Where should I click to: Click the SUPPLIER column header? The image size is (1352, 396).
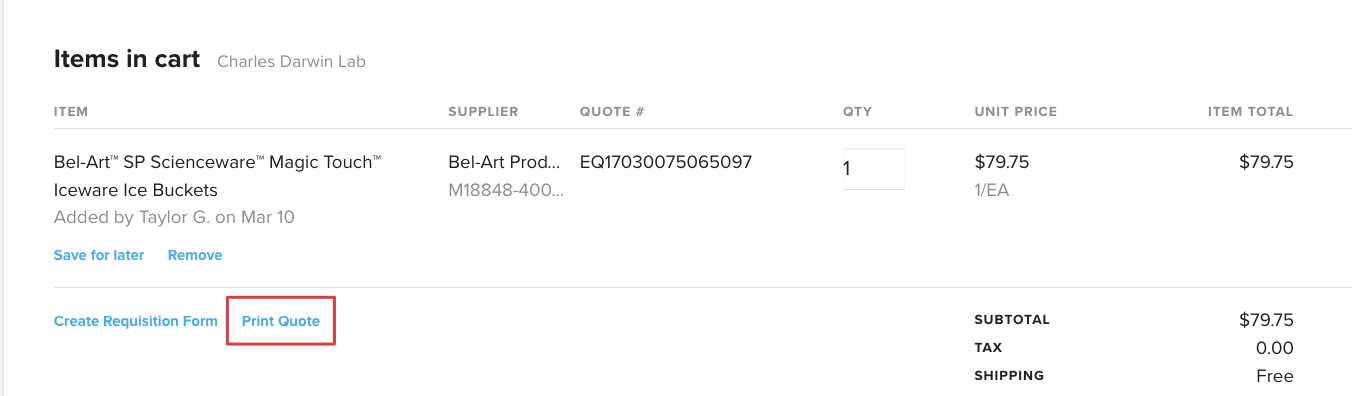coord(483,112)
